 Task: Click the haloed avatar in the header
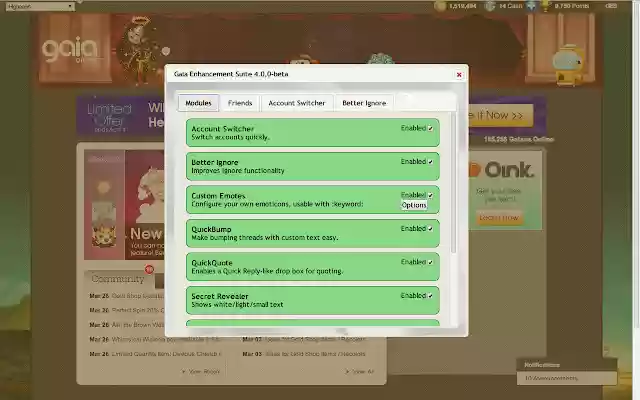[x=137, y=51]
